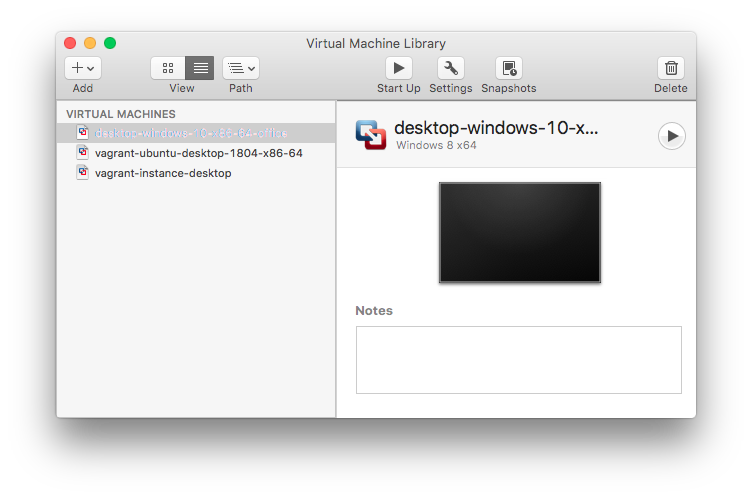Image resolution: width=752 pixels, height=498 pixels.
Task: Open the Add virtual machine dropdown
Action: (82, 68)
